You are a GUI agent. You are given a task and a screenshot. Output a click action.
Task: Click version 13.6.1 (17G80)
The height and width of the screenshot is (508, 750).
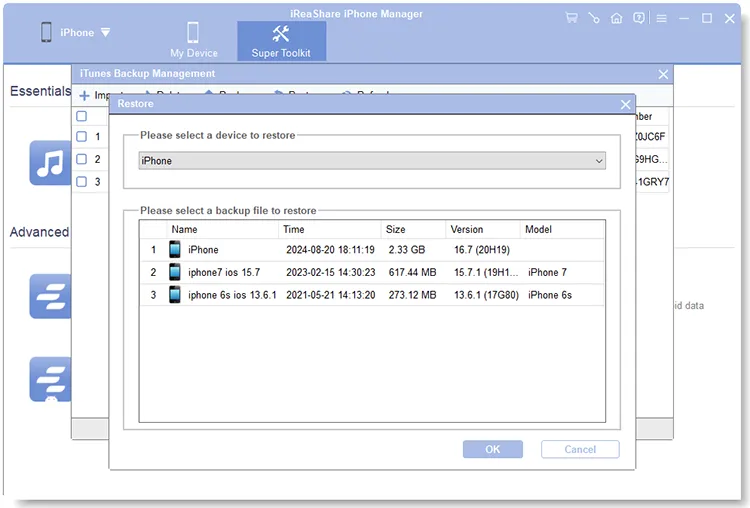coord(486,295)
